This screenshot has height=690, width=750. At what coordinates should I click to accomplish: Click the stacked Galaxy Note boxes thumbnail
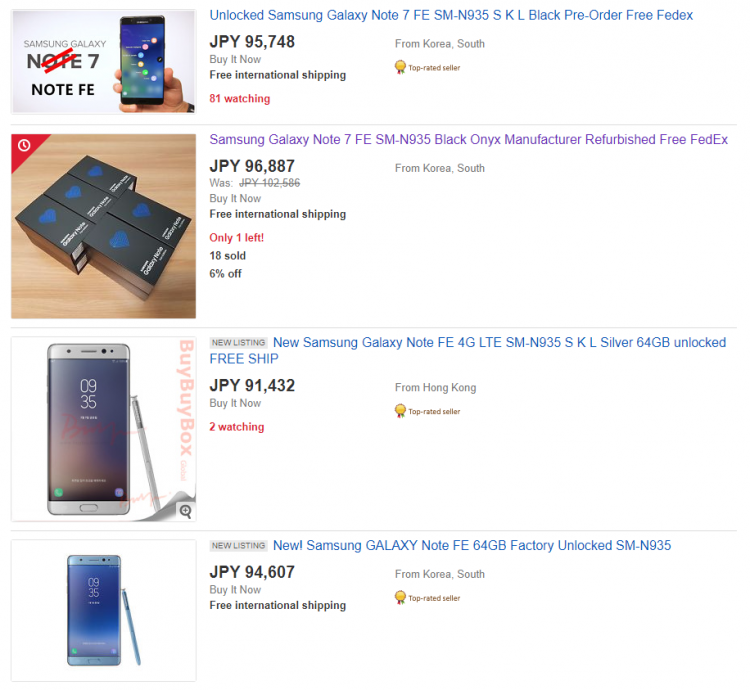pos(104,226)
